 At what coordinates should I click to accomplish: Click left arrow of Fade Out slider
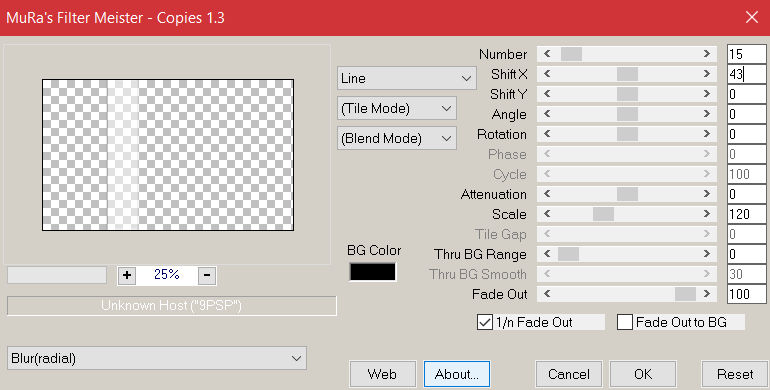pyautogui.click(x=547, y=294)
